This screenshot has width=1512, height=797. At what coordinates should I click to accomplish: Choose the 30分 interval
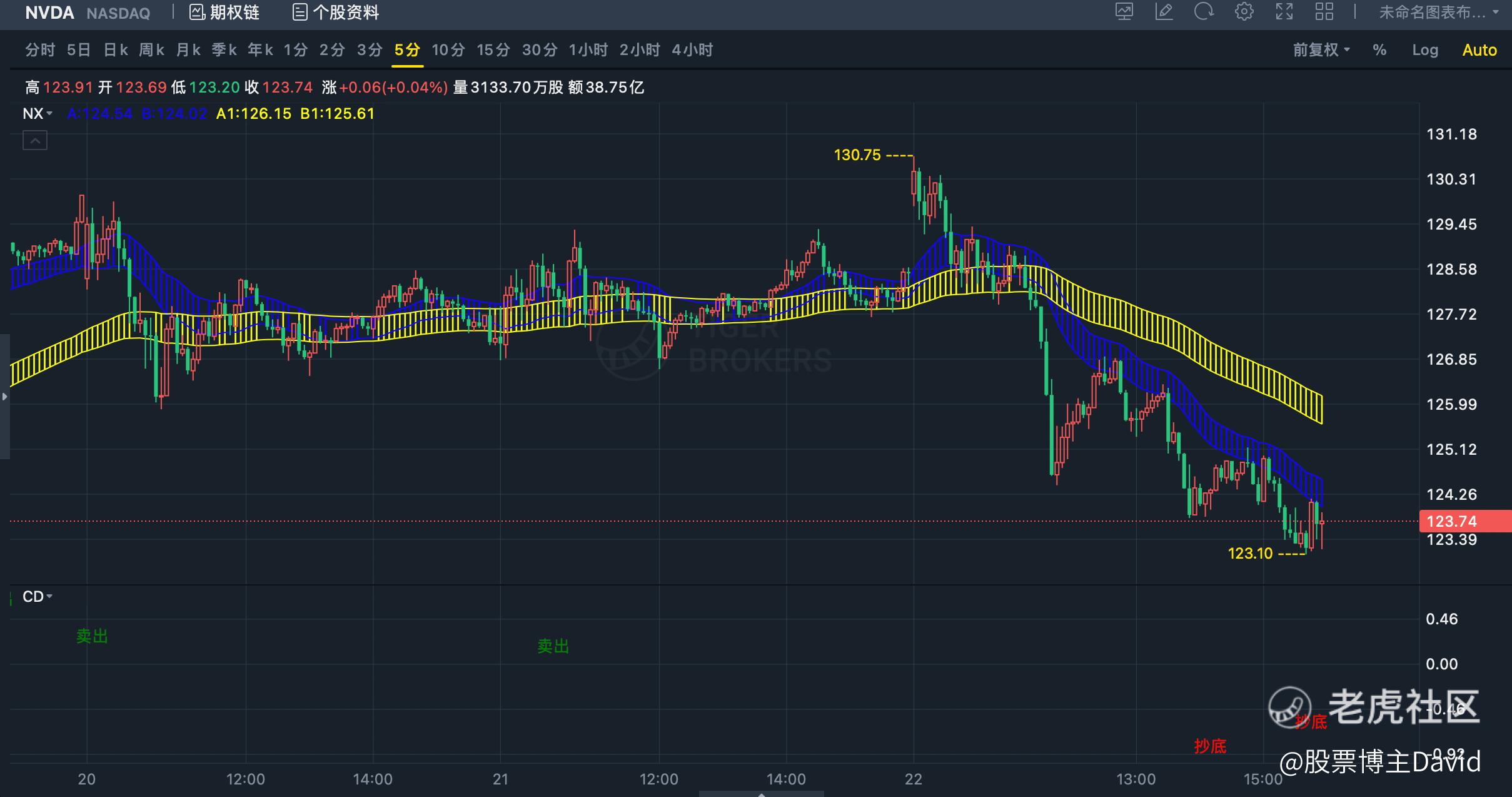pos(540,50)
